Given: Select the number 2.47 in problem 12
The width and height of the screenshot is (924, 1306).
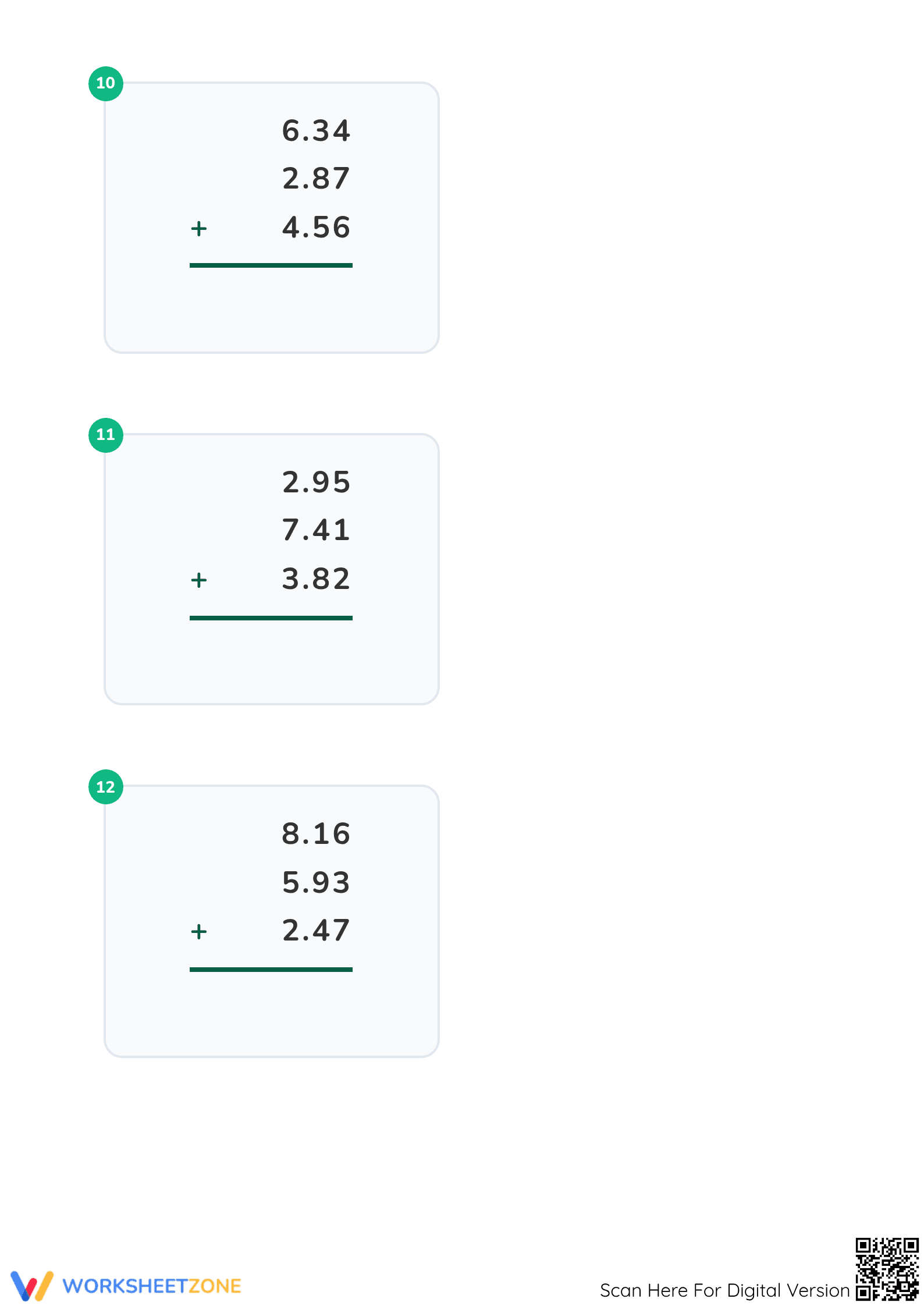Looking at the screenshot, I should tap(317, 931).
